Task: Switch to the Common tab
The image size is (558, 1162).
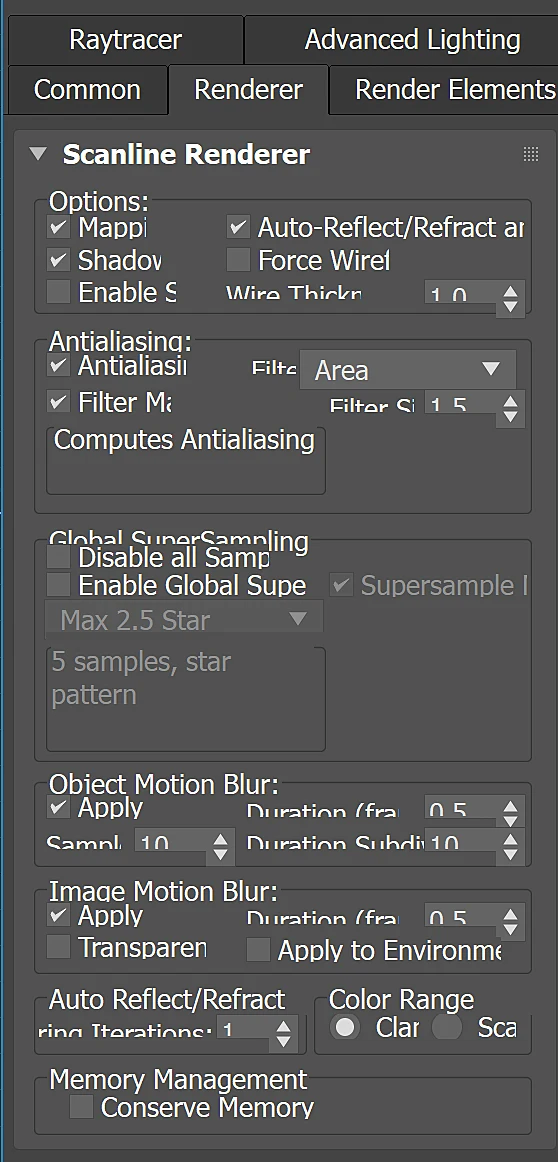Action: click(87, 90)
